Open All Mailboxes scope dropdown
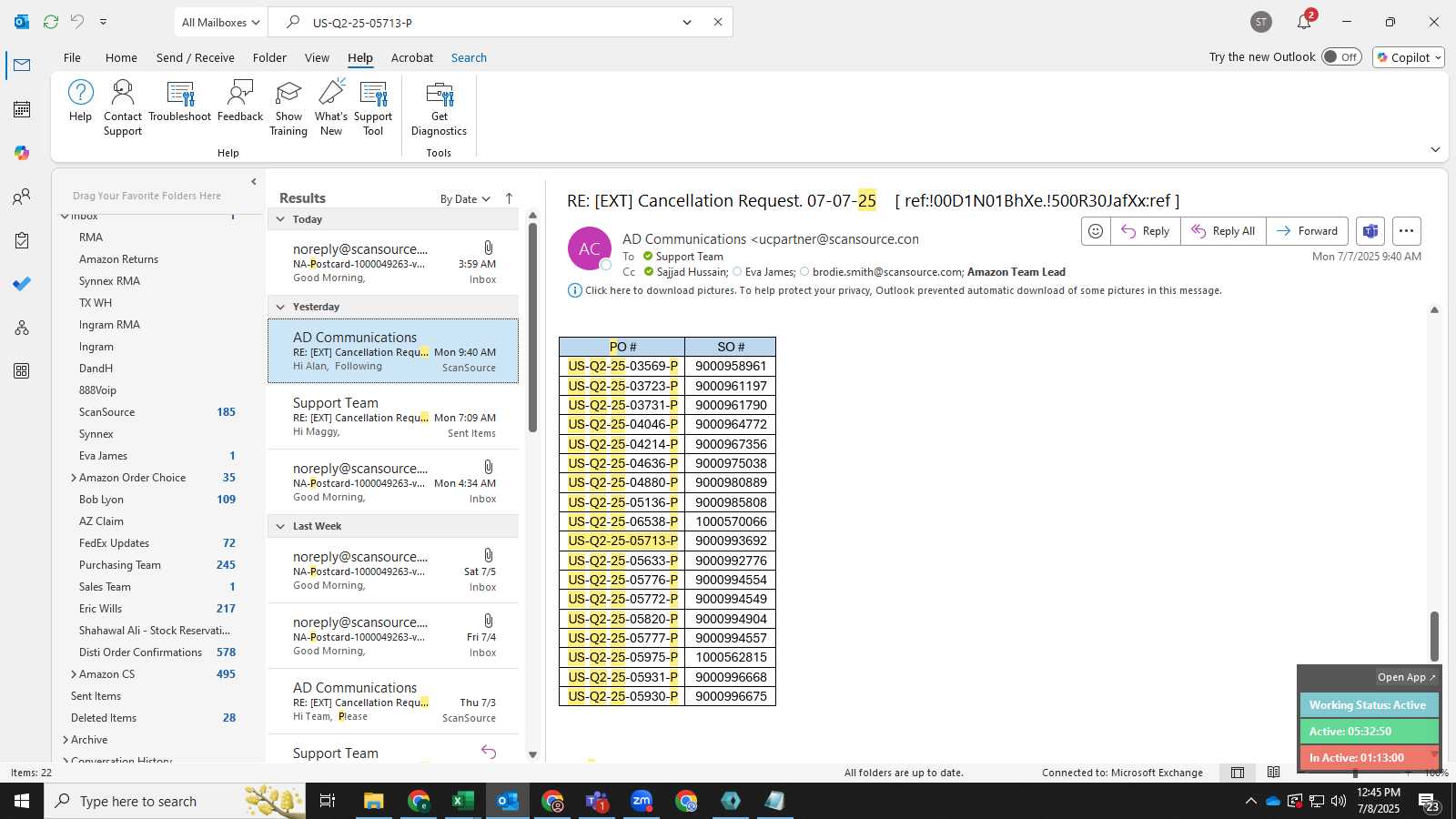This screenshot has height=819, width=1456. [221, 22]
